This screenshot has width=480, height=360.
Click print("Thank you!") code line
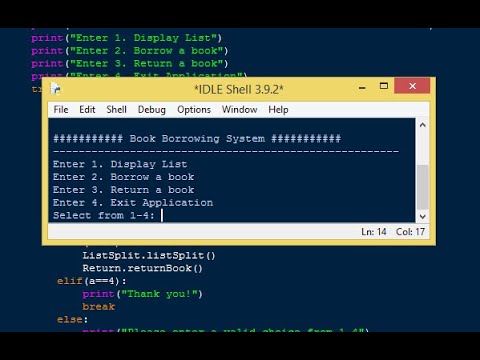point(143,294)
